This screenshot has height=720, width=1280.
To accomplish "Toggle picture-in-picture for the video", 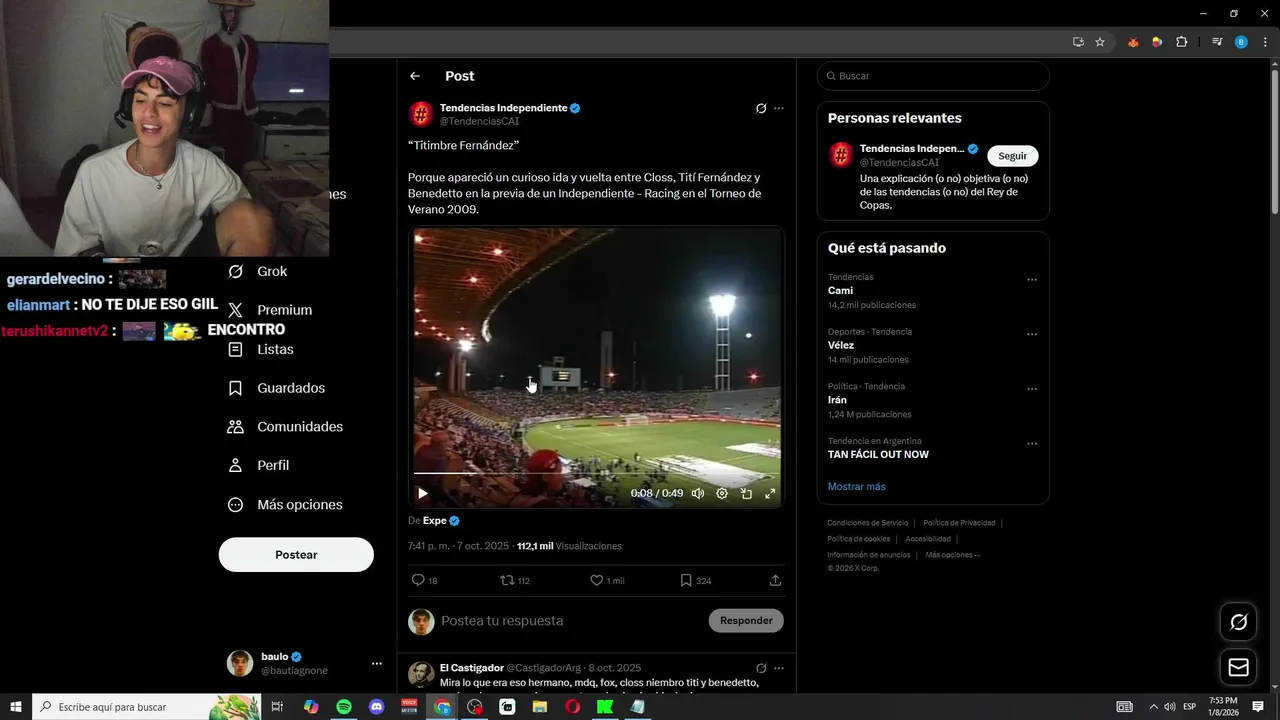I will click(x=746, y=493).
